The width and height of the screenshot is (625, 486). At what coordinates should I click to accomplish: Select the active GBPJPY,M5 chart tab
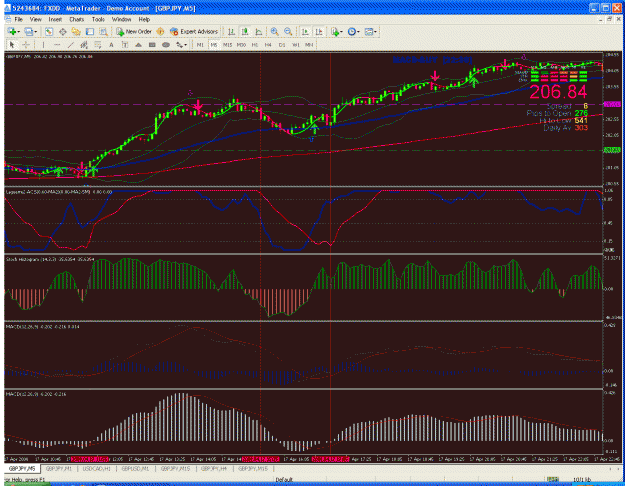click(22, 469)
